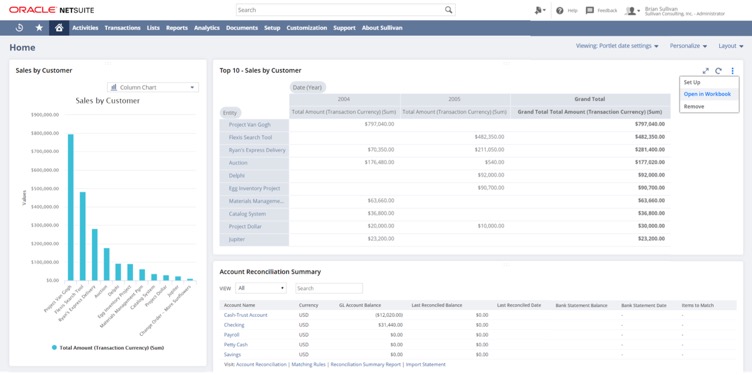Screen dimensions: 752x375
Task: Click the 2005 column header
Action: click(455, 99)
